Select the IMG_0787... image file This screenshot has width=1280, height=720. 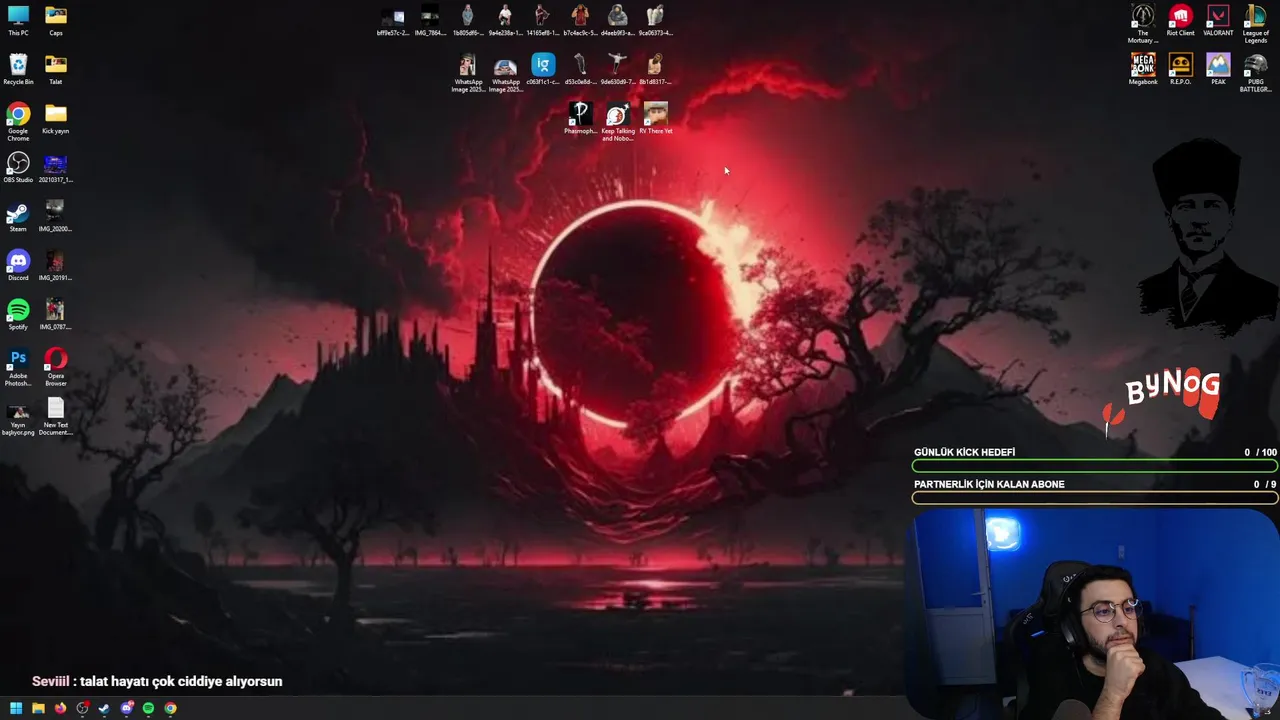click(x=55, y=315)
